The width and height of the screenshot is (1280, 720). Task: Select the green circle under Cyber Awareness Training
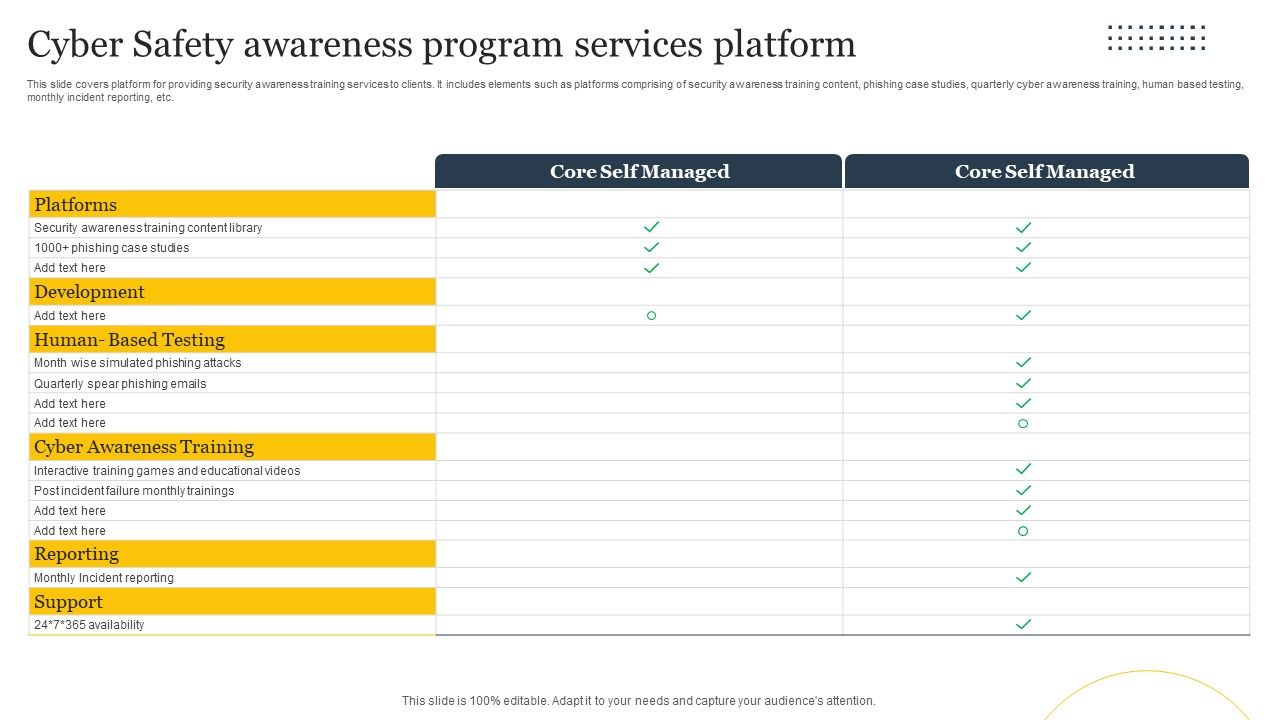[1023, 531]
